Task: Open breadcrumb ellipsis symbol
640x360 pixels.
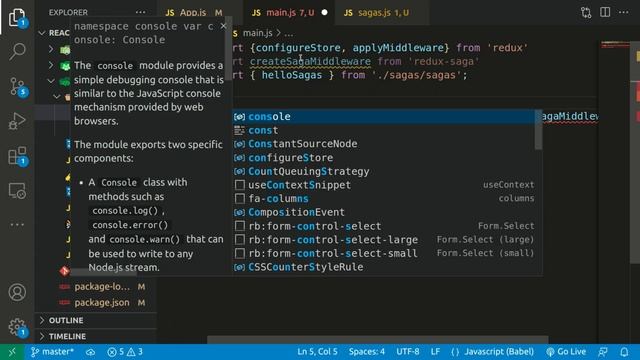Action: [289, 33]
